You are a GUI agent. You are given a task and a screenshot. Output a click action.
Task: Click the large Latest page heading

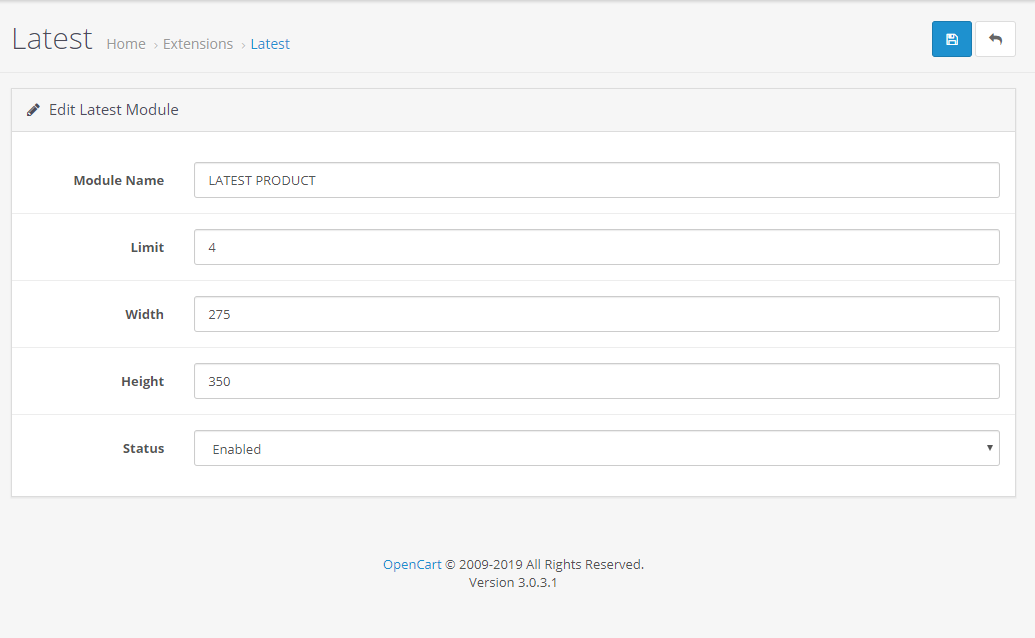[x=52, y=40]
